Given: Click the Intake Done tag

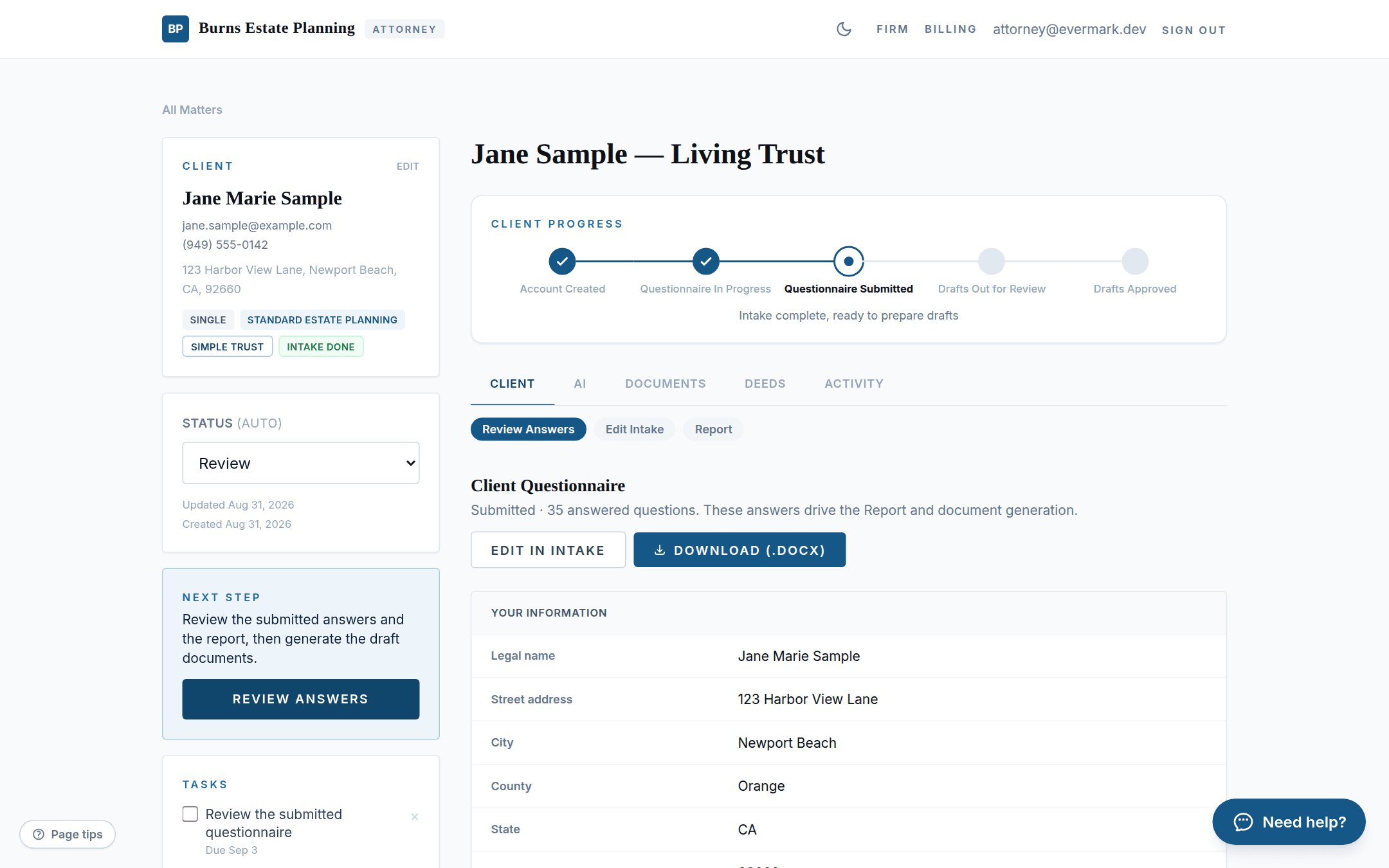Looking at the screenshot, I should 321,347.
